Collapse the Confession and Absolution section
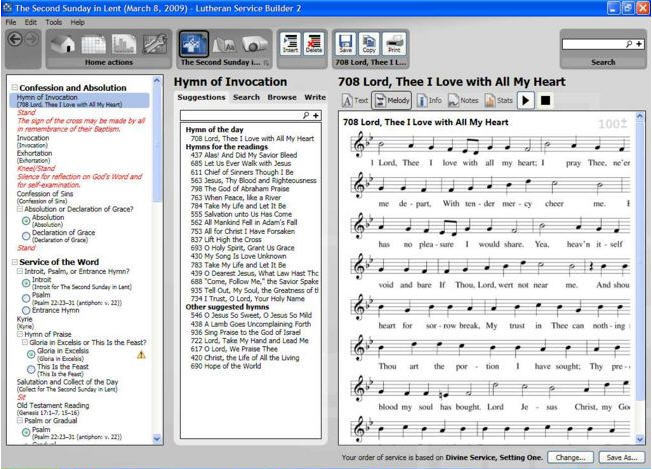Screen dimensions: 652x469 pyautogui.click(x=12, y=88)
